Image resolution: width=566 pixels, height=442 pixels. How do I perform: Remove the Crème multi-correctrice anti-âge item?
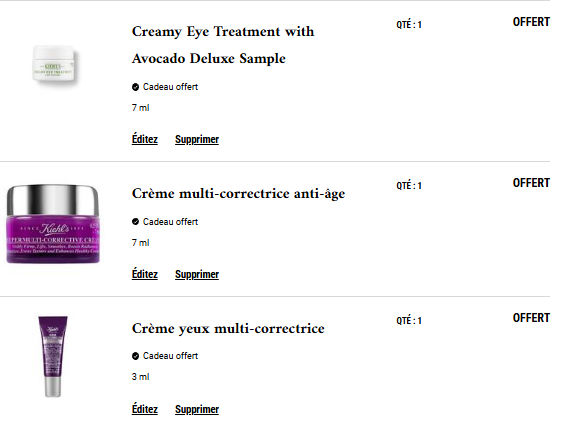pyautogui.click(x=197, y=274)
